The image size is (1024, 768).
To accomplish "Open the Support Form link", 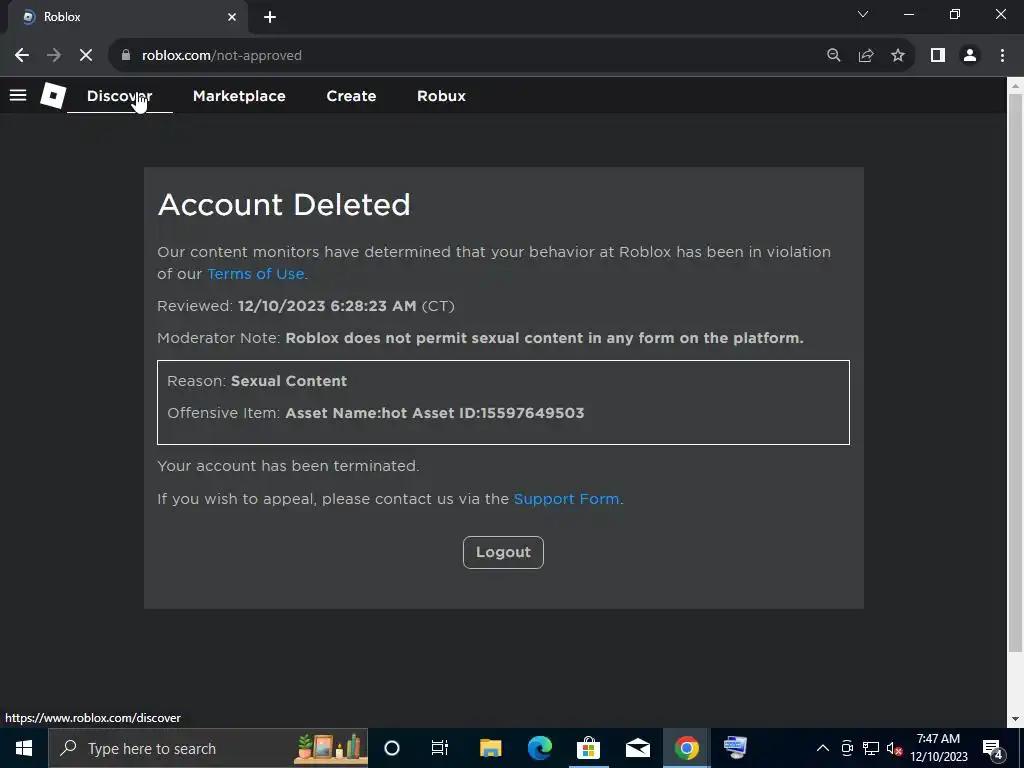I will click(x=566, y=499).
